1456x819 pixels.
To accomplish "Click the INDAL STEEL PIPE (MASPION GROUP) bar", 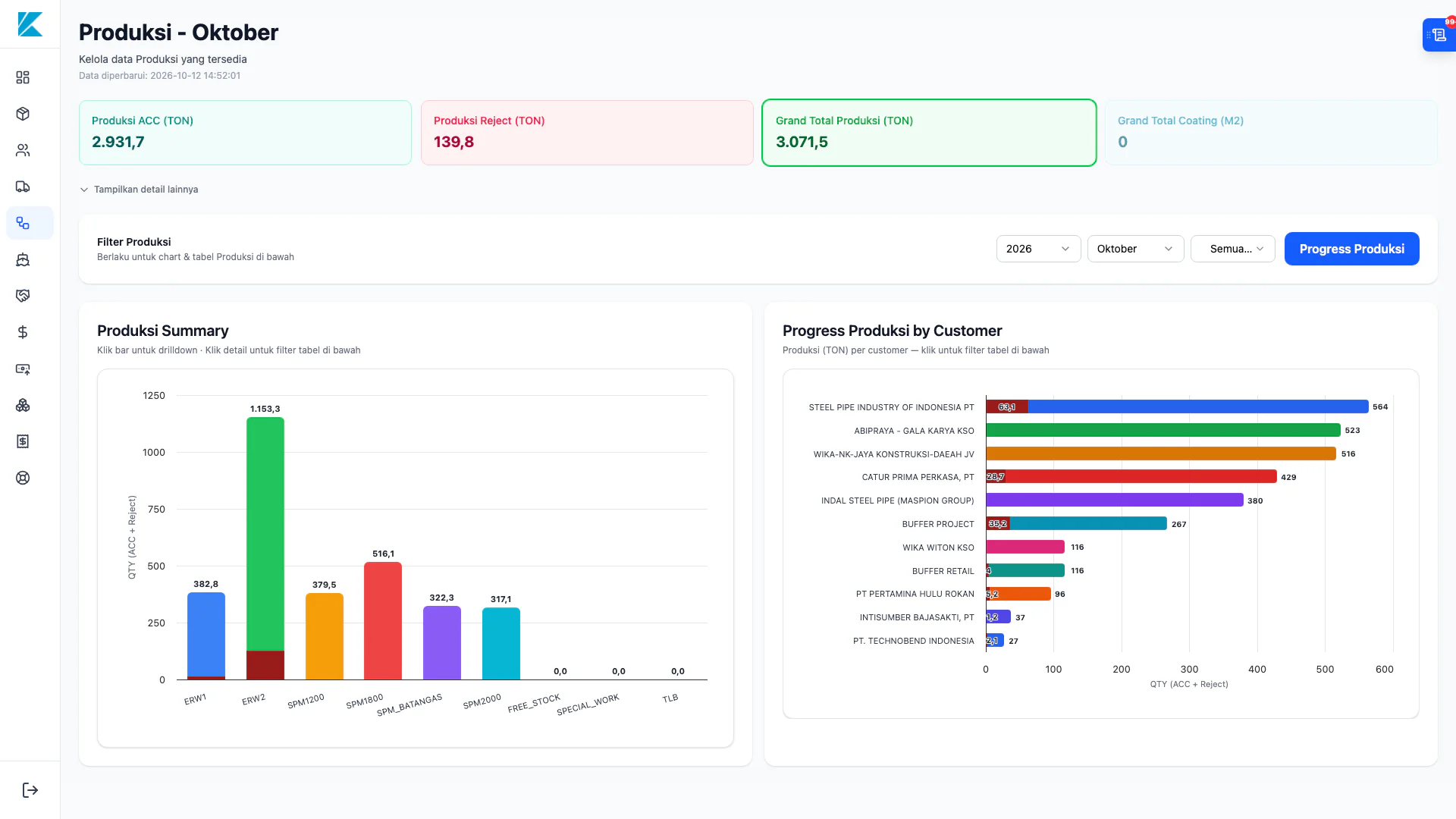I will click(1115, 500).
